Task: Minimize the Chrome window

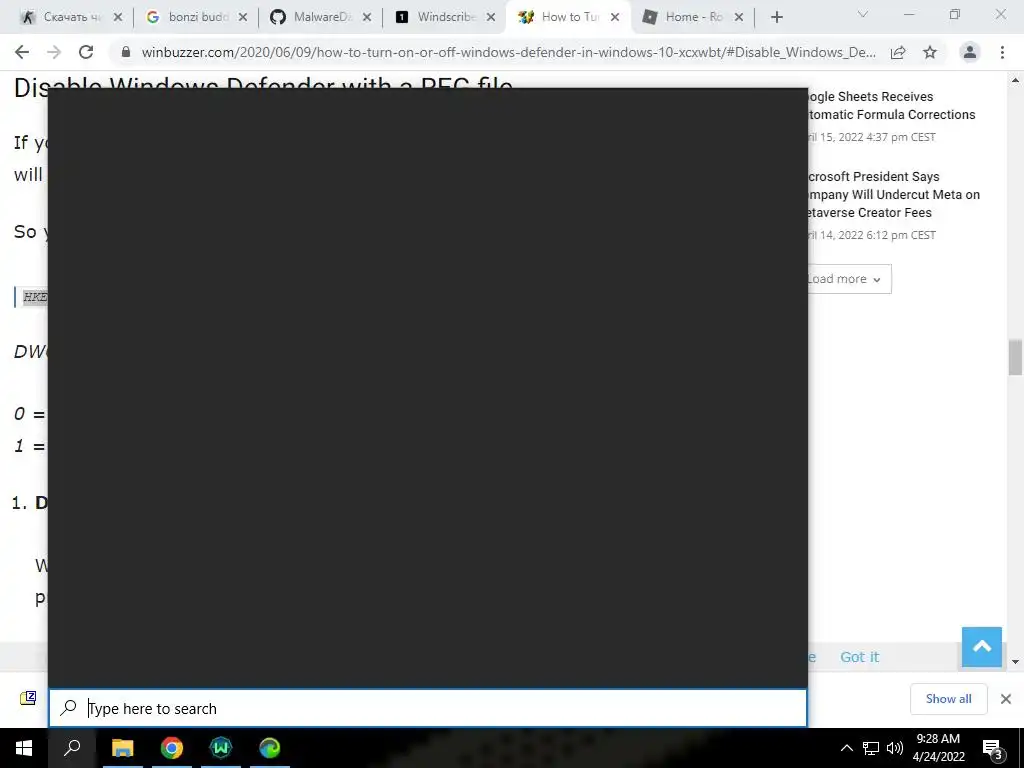Action: 909,14
